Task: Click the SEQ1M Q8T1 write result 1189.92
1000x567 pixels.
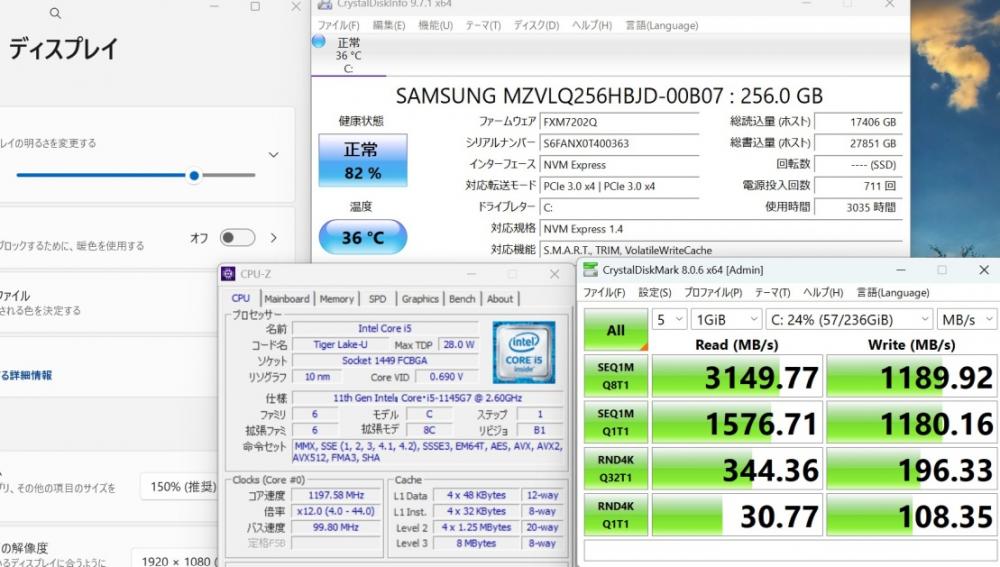Action: pyautogui.click(x=912, y=376)
